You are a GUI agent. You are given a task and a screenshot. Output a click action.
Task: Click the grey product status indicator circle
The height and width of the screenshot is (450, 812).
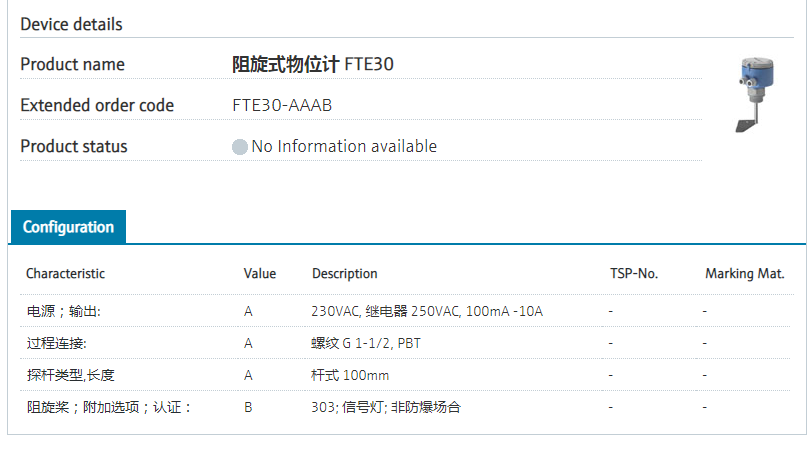(x=240, y=147)
